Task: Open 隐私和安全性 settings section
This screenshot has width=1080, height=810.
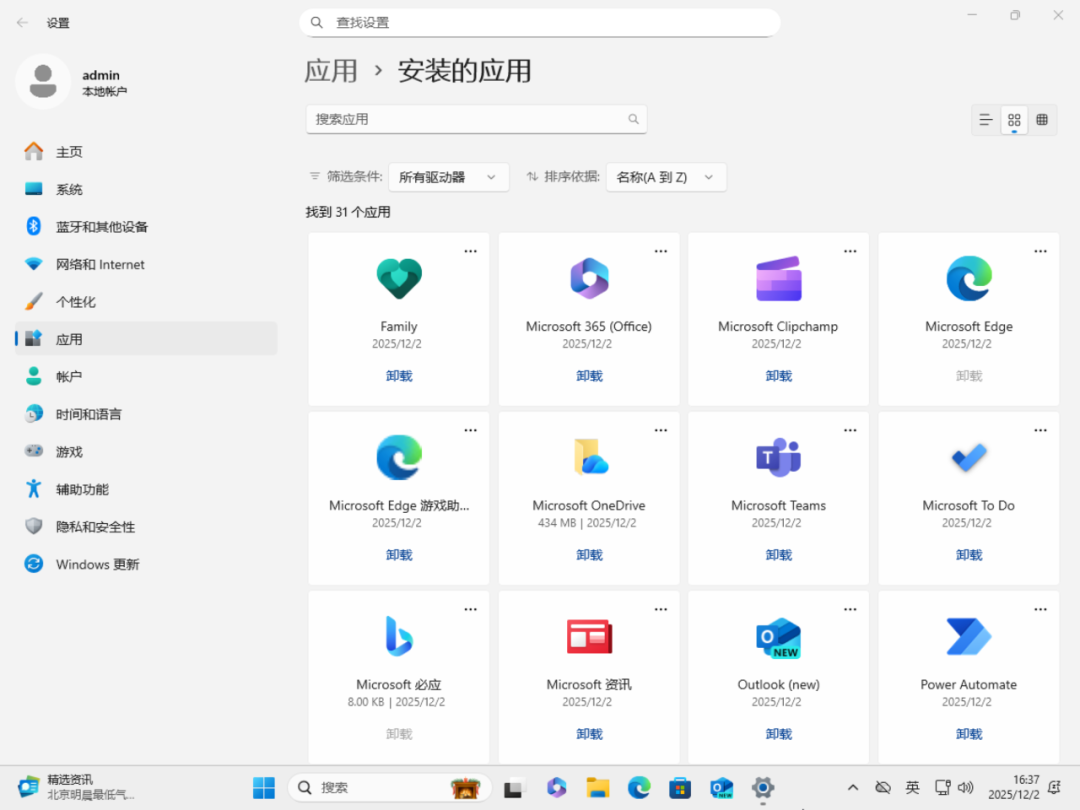Action: click(x=146, y=527)
